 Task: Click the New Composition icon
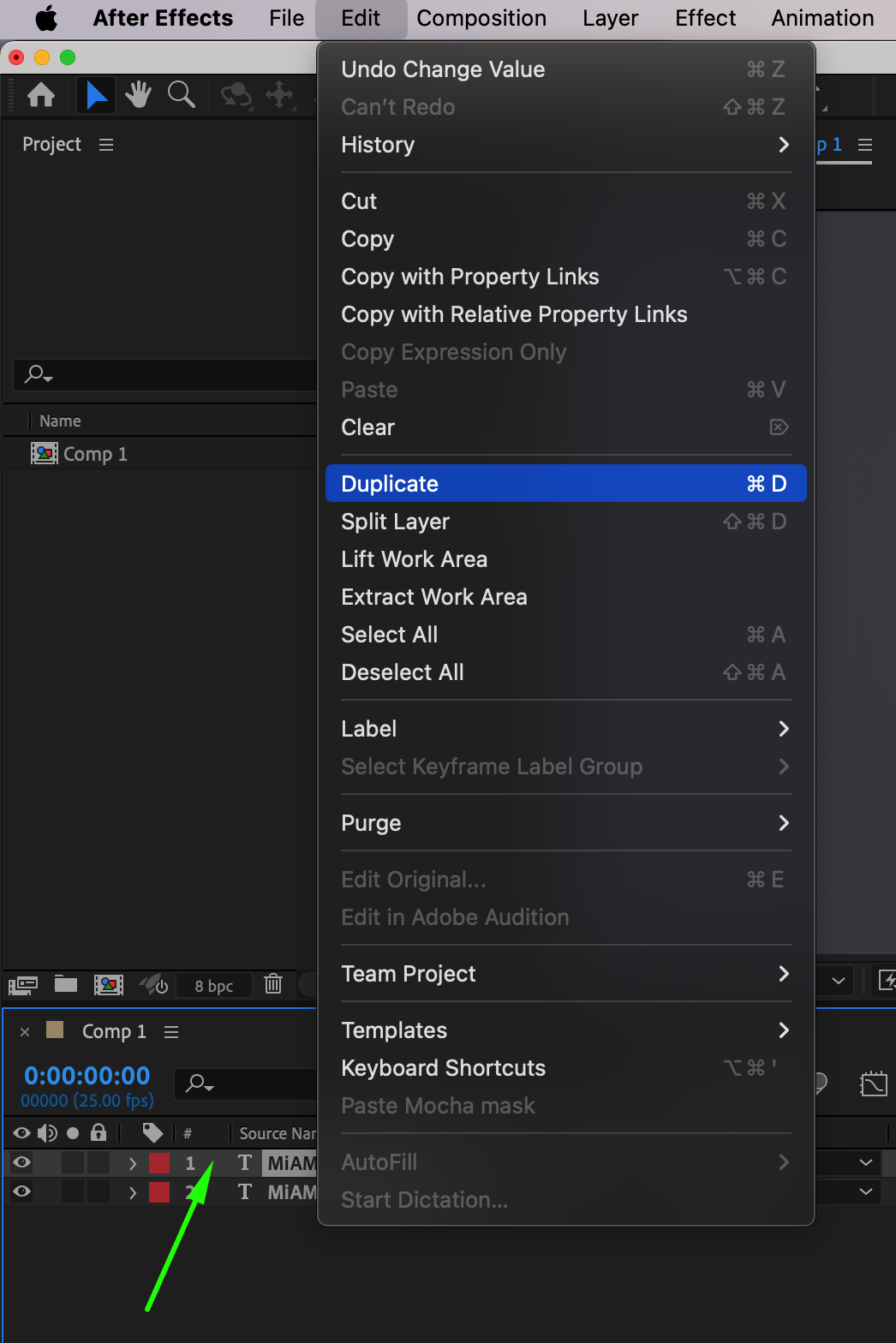108,985
